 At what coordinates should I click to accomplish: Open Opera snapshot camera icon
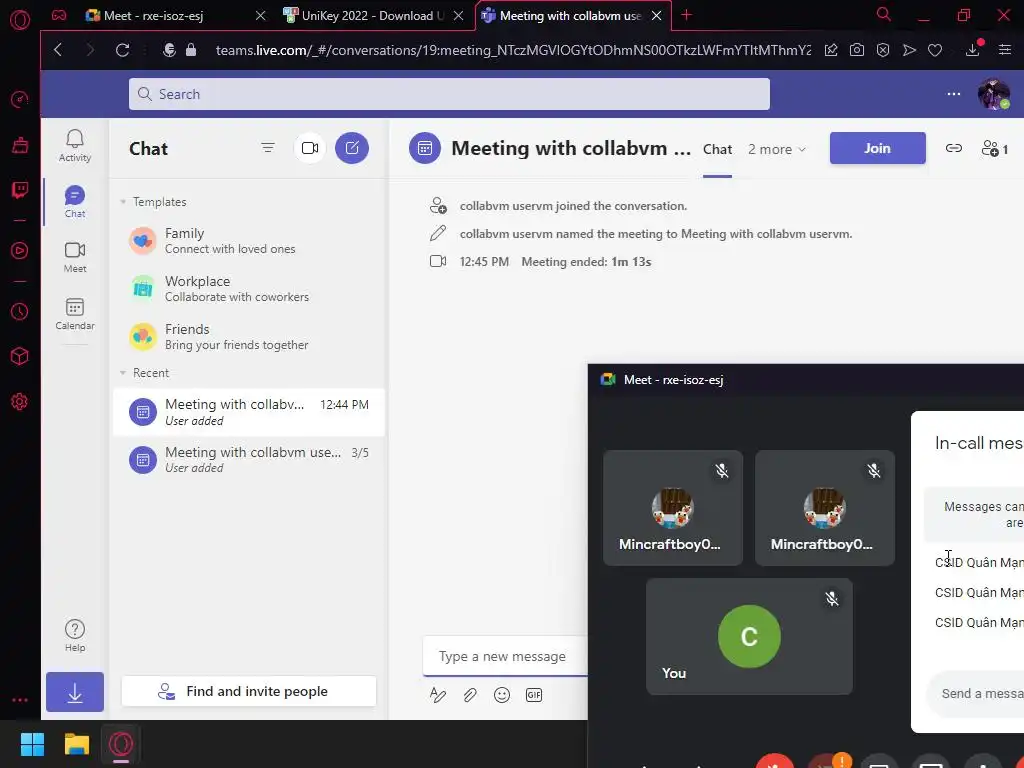click(x=857, y=50)
